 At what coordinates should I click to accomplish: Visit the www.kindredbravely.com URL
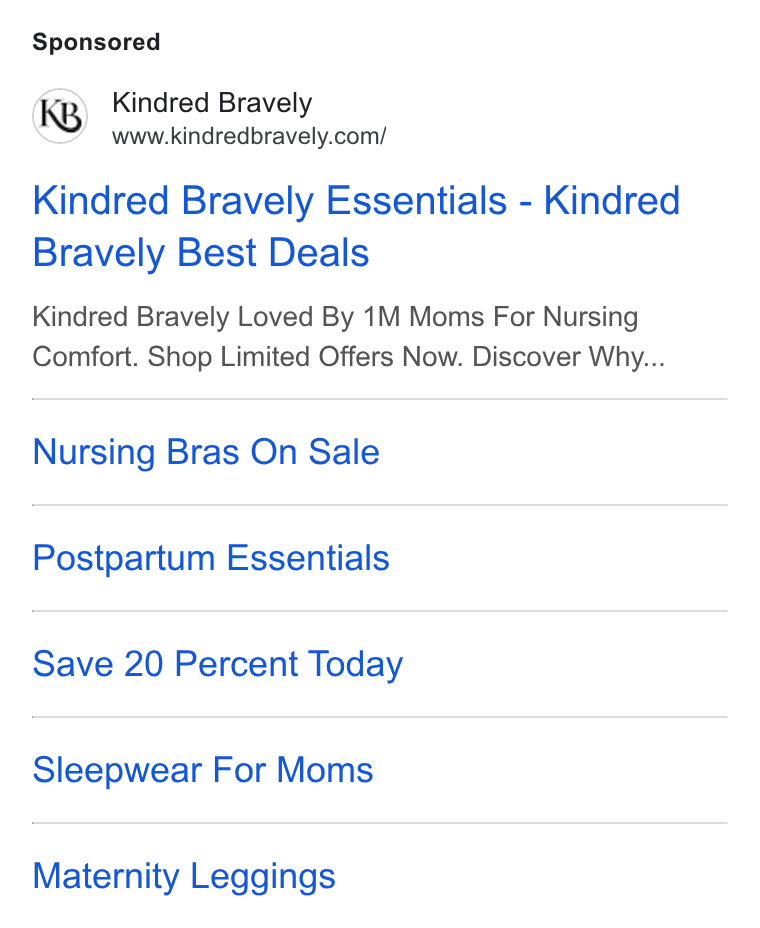(x=249, y=137)
